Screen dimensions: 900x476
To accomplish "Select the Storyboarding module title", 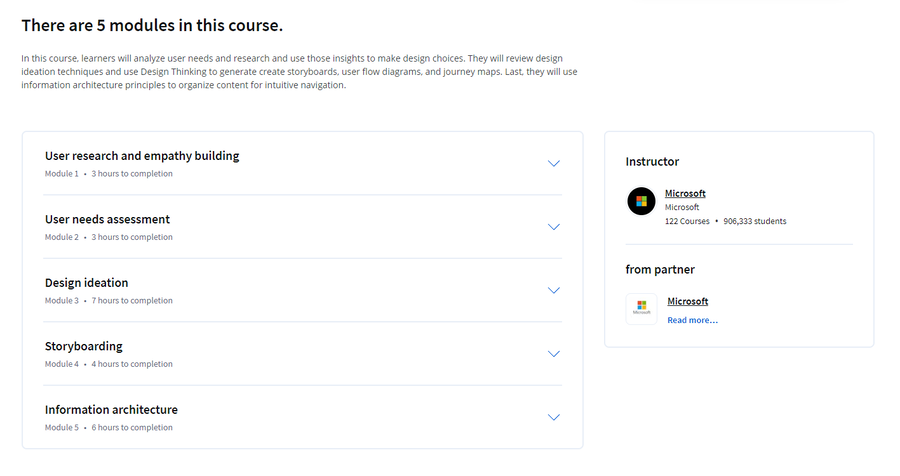I will pos(84,346).
